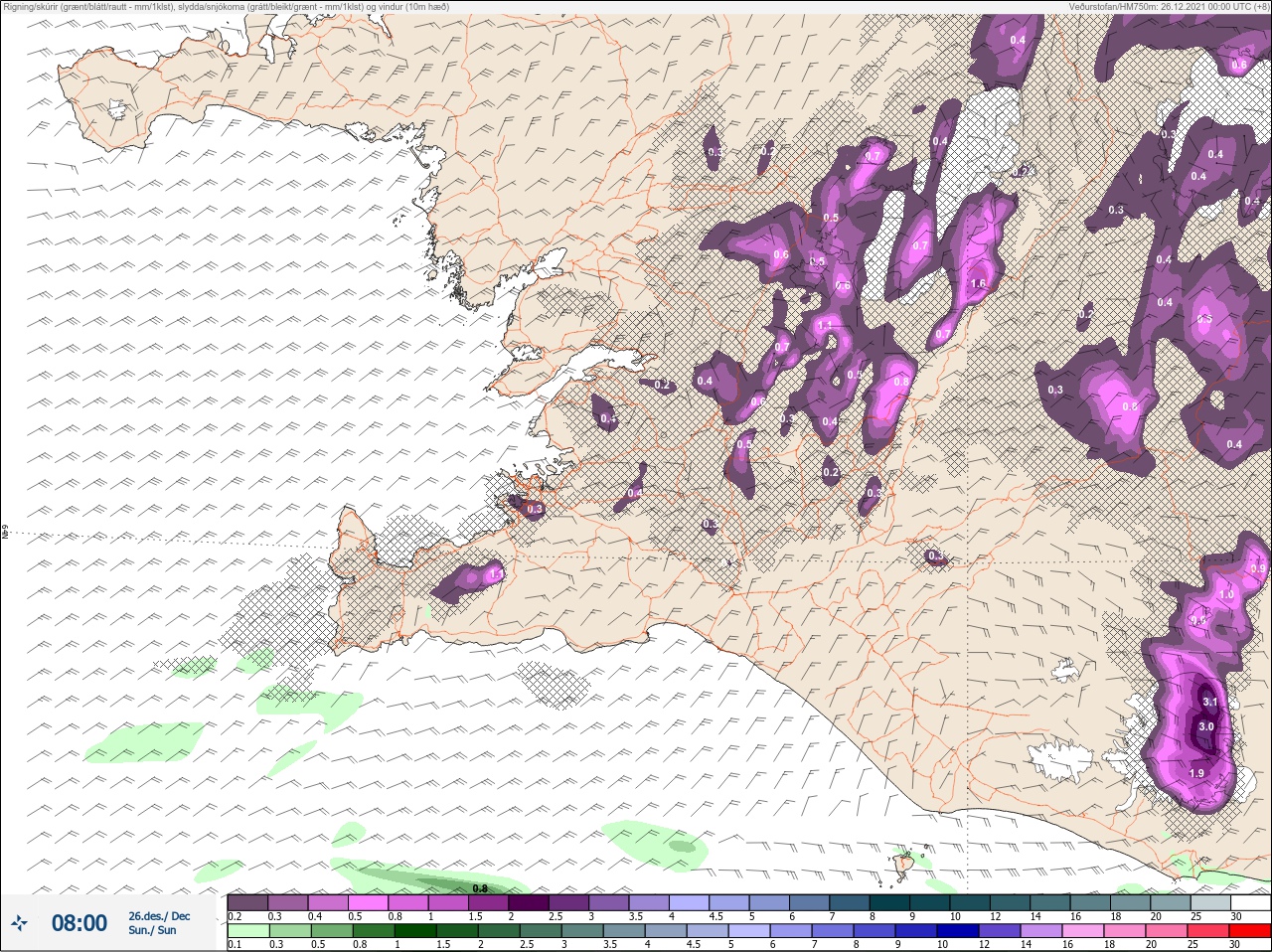Screen dimensions: 1272x952
Task: Click the compass star icon beside the time
Action: pos(18,924)
